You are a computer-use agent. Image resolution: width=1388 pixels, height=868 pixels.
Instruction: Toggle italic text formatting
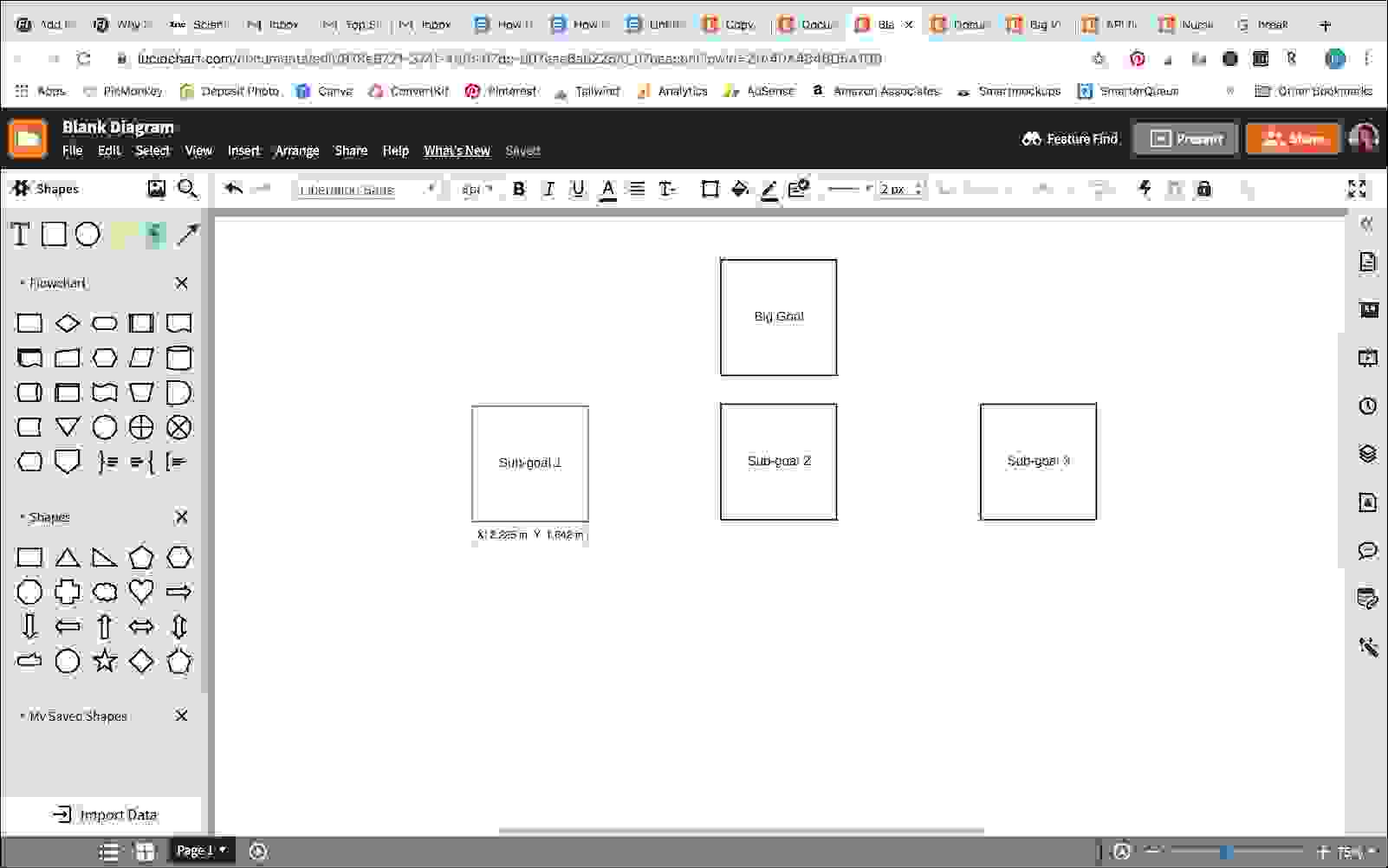[548, 189]
